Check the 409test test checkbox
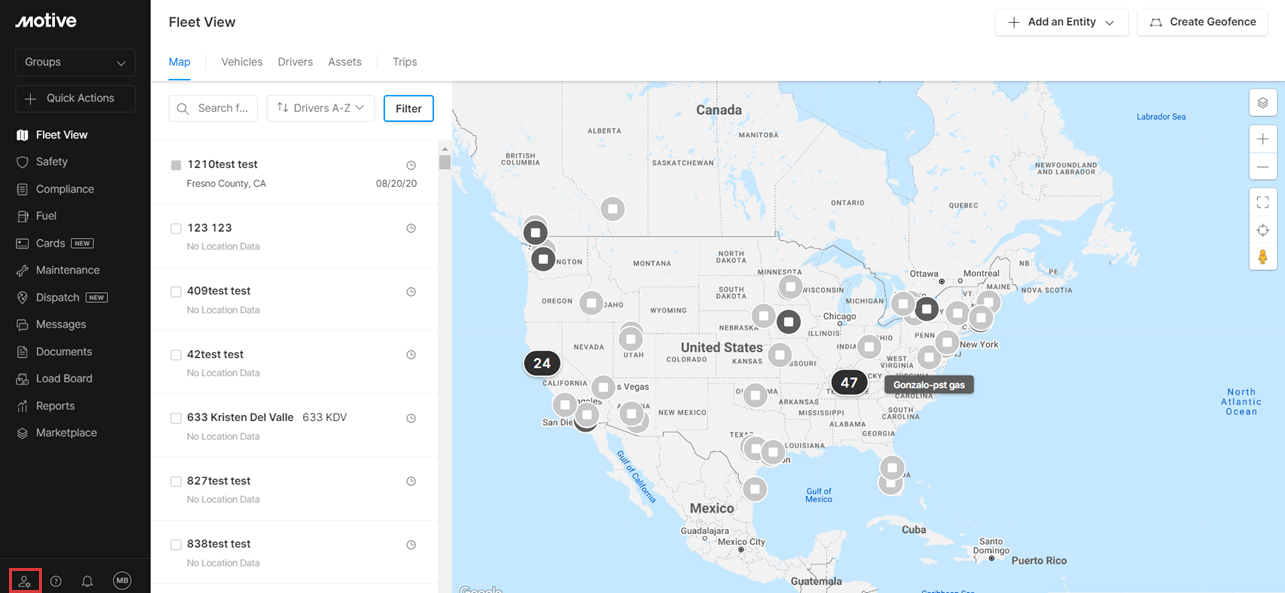 tap(176, 292)
